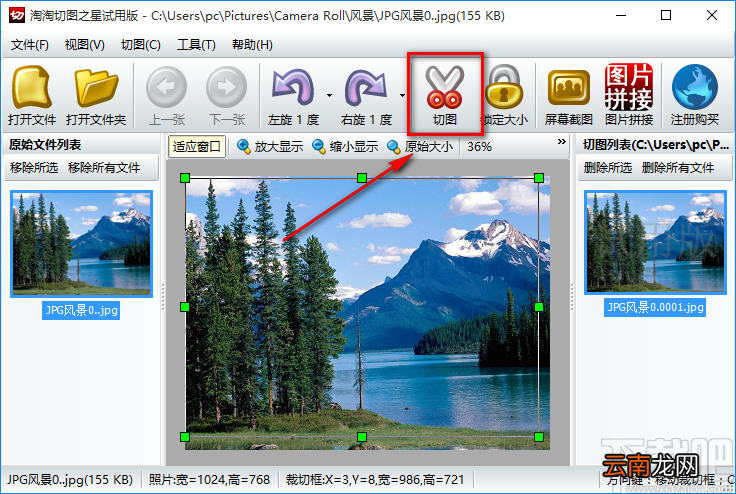Click 缩小显示 zoom out button
This screenshot has height=494, width=736.
pos(345,147)
